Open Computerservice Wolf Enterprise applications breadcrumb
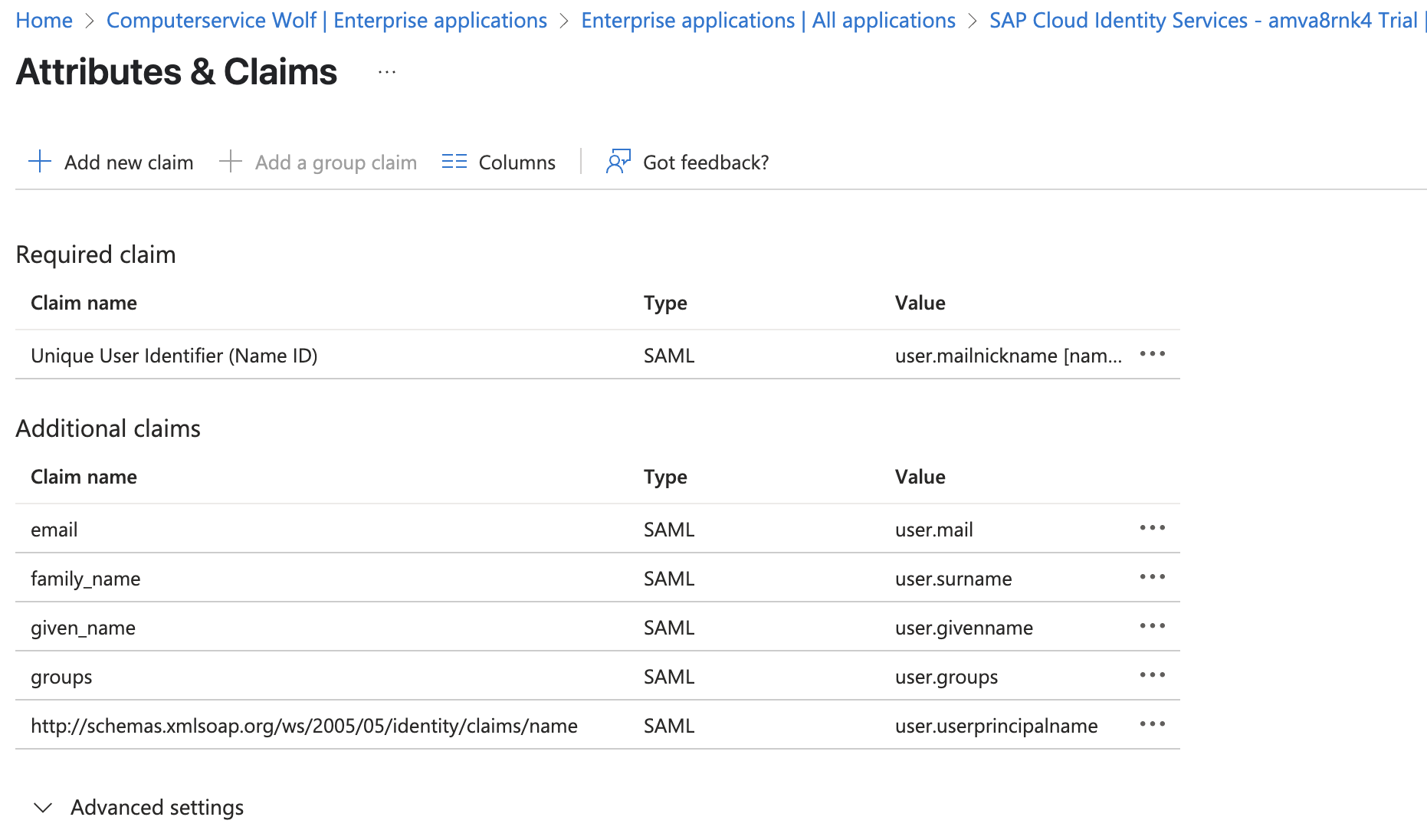The image size is (1427, 840). [x=326, y=21]
